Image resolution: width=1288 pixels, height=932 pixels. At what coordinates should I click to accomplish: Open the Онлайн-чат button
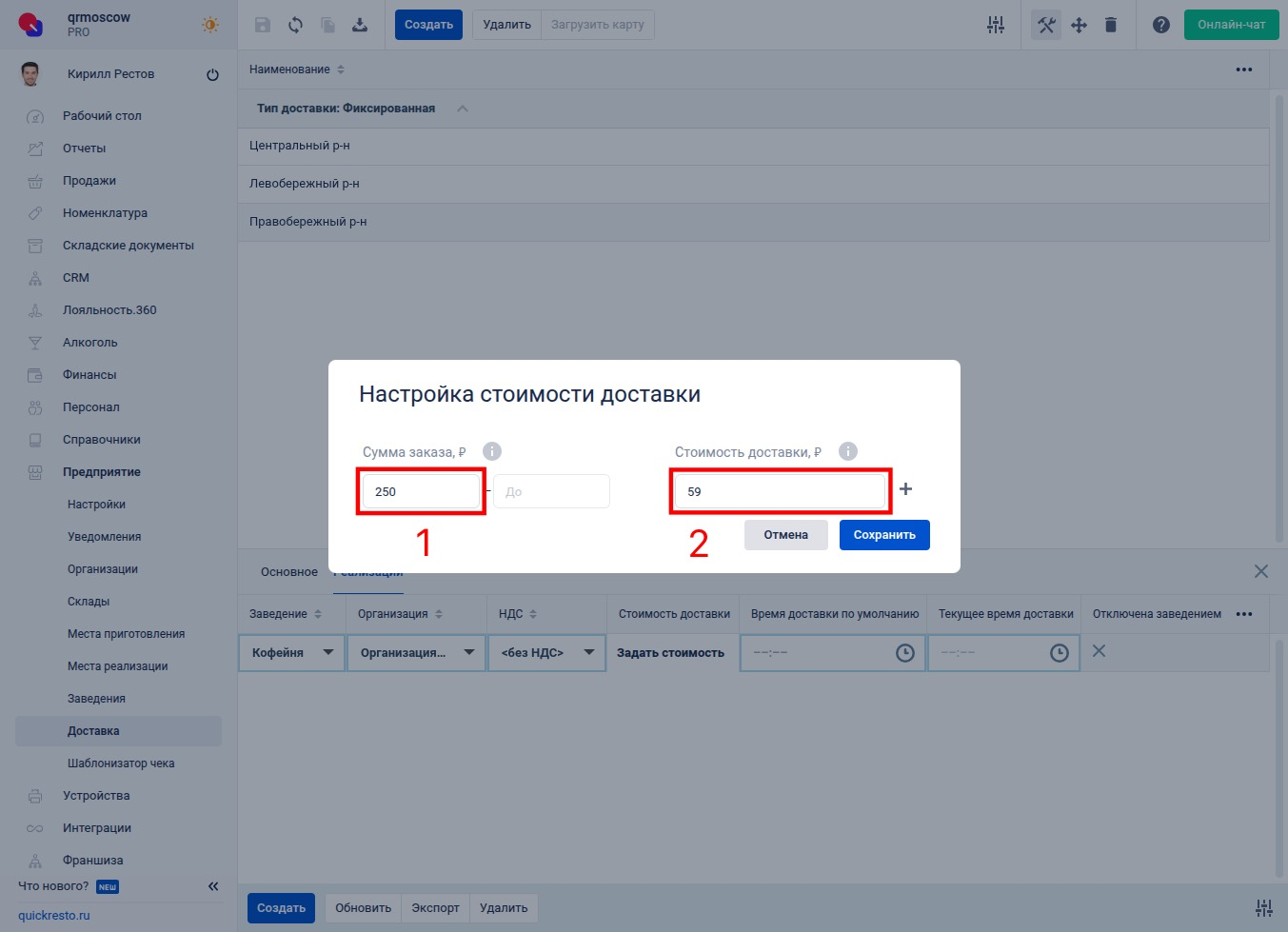coord(1231,25)
